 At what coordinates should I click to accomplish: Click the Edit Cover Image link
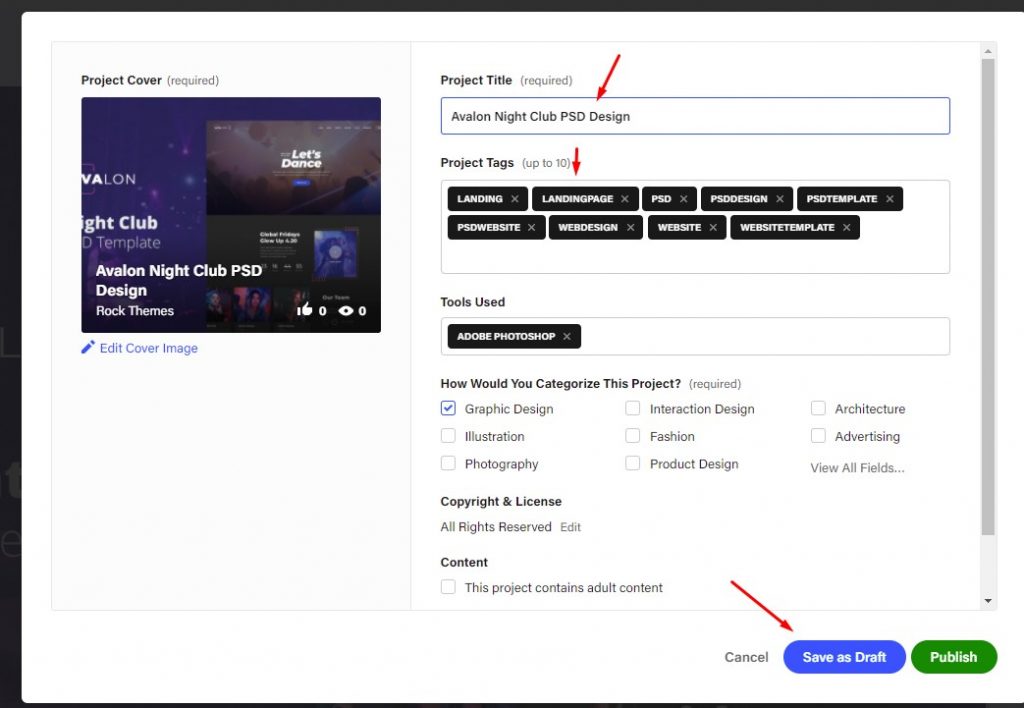pos(148,348)
